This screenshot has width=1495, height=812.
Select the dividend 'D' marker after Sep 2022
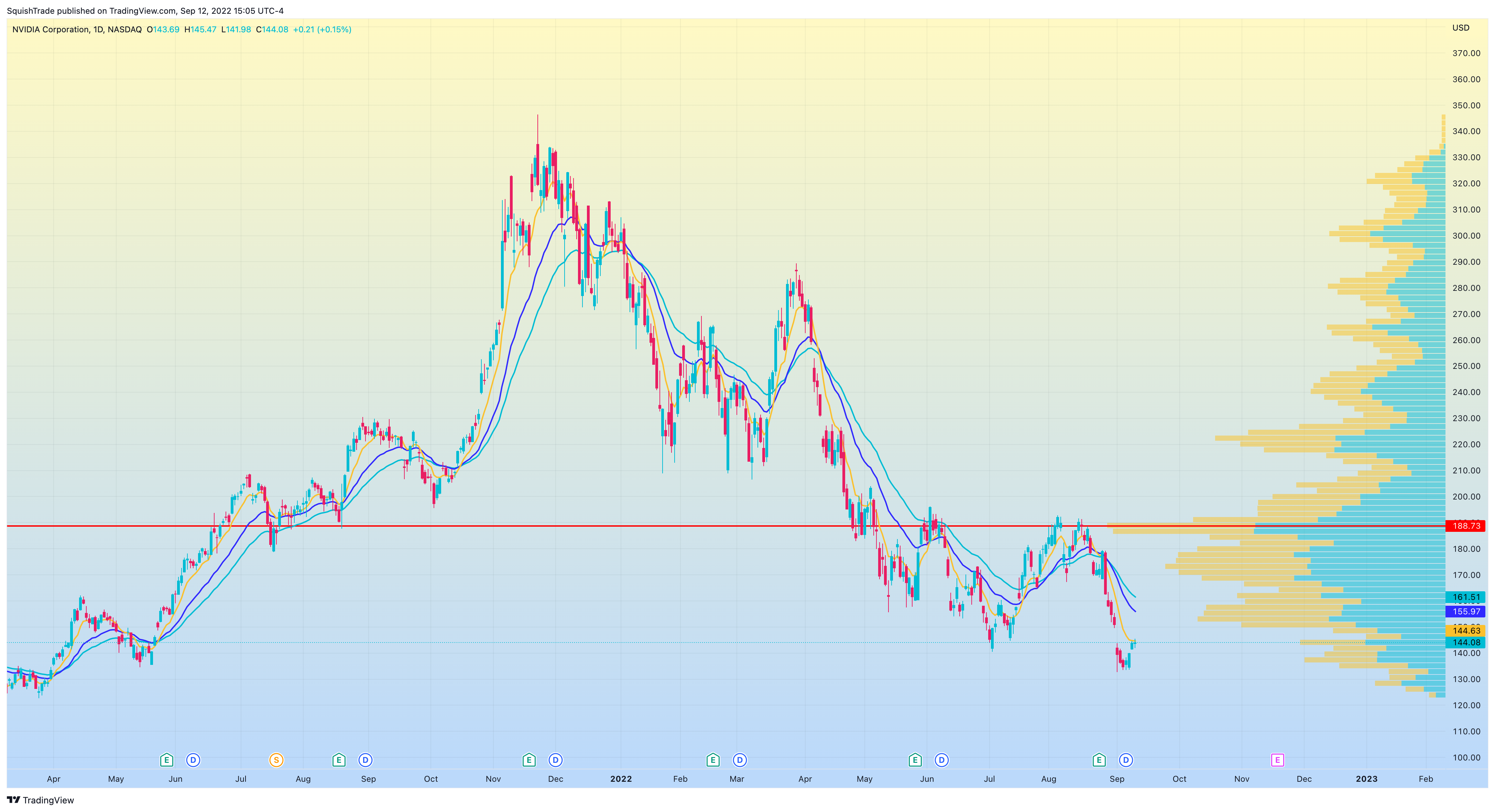click(x=1126, y=760)
